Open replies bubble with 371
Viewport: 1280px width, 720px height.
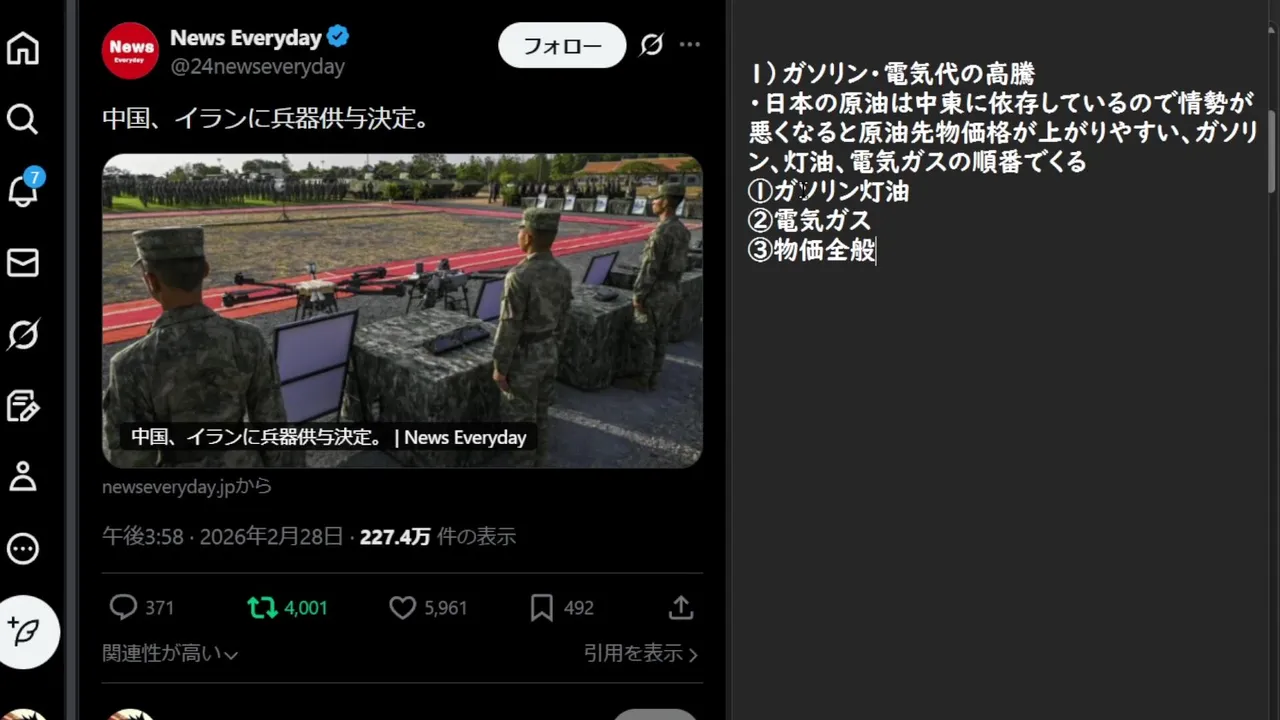[x=141, y=607]
